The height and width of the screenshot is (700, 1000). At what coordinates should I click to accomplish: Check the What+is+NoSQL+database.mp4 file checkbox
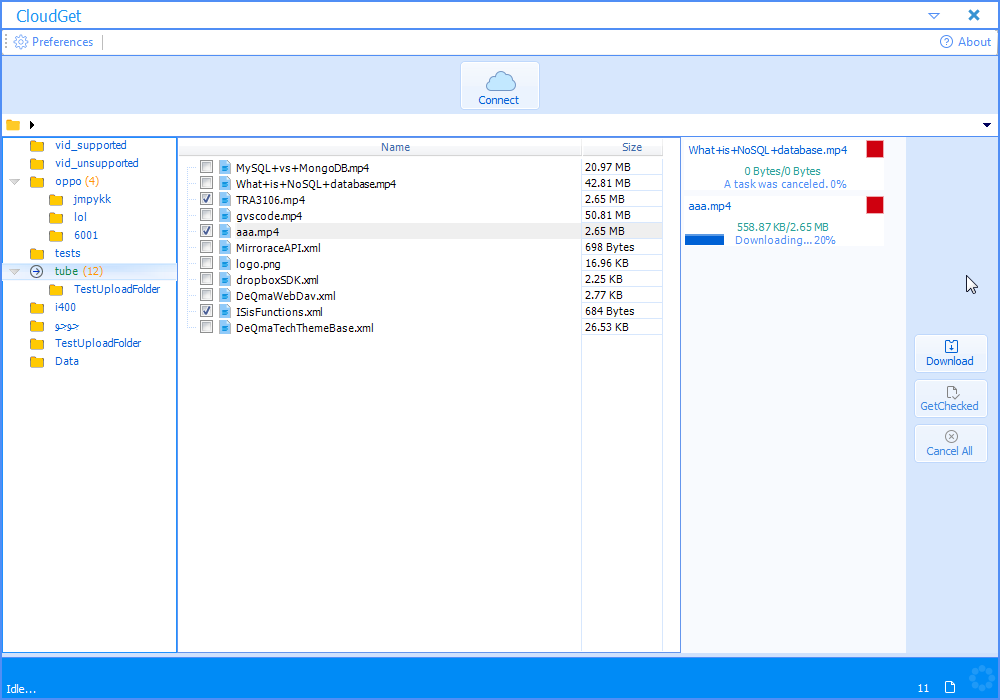point(207,183)
